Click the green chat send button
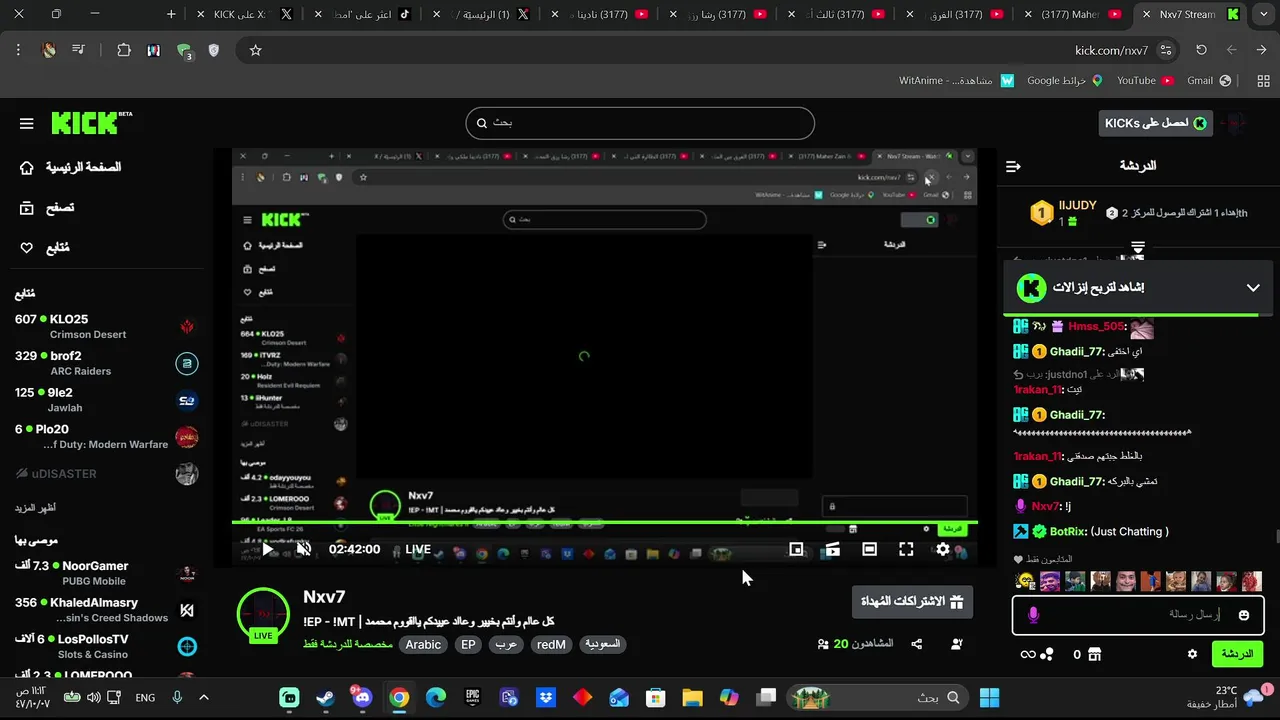The width and height of the screenshot is (1280, 720). tap(1237, 654)
